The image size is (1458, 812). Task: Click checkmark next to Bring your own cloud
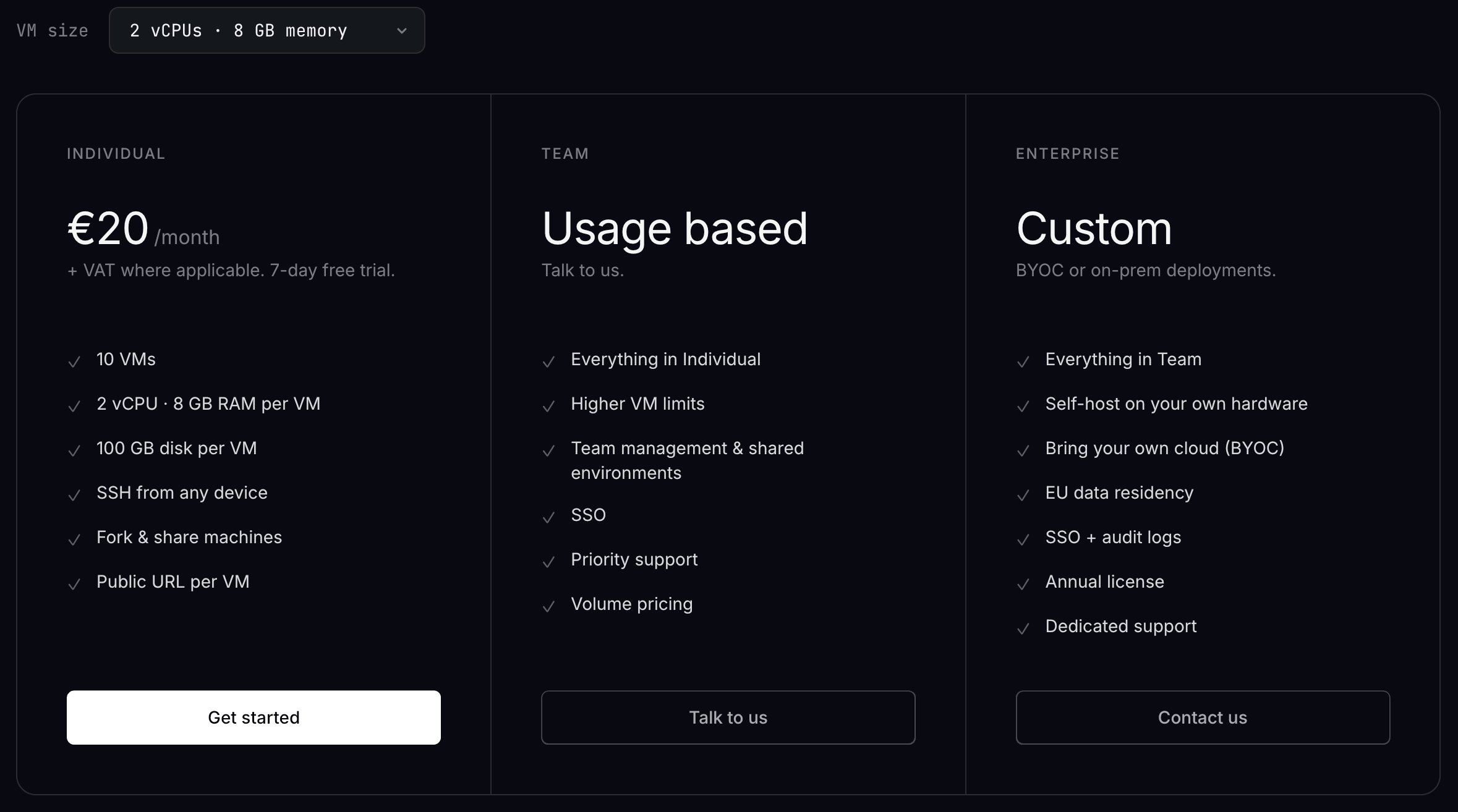click(1023, 450)
